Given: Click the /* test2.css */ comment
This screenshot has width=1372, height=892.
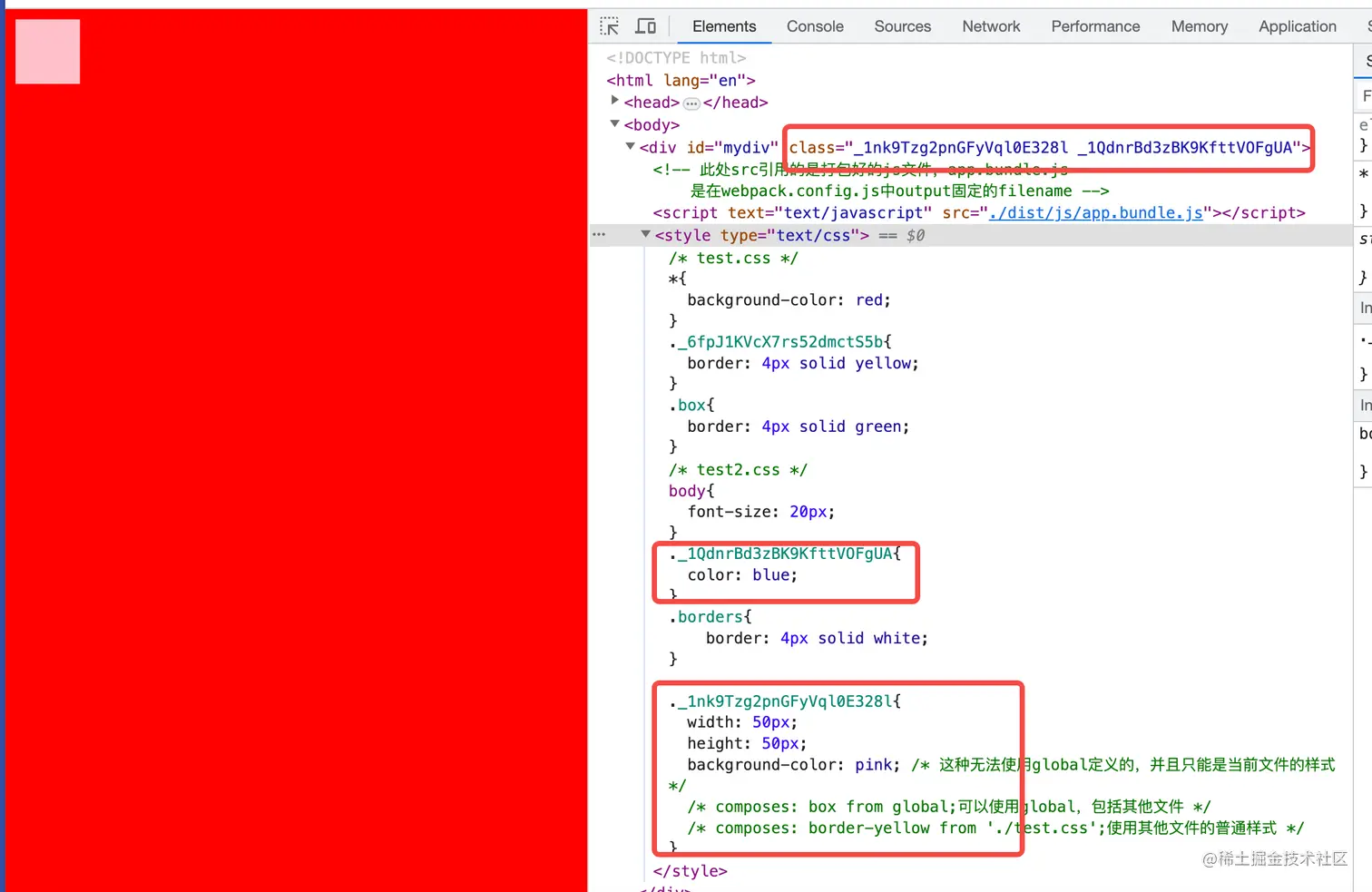Looking at the screenshot, I should pyautogui.click(x=738, y=469).
